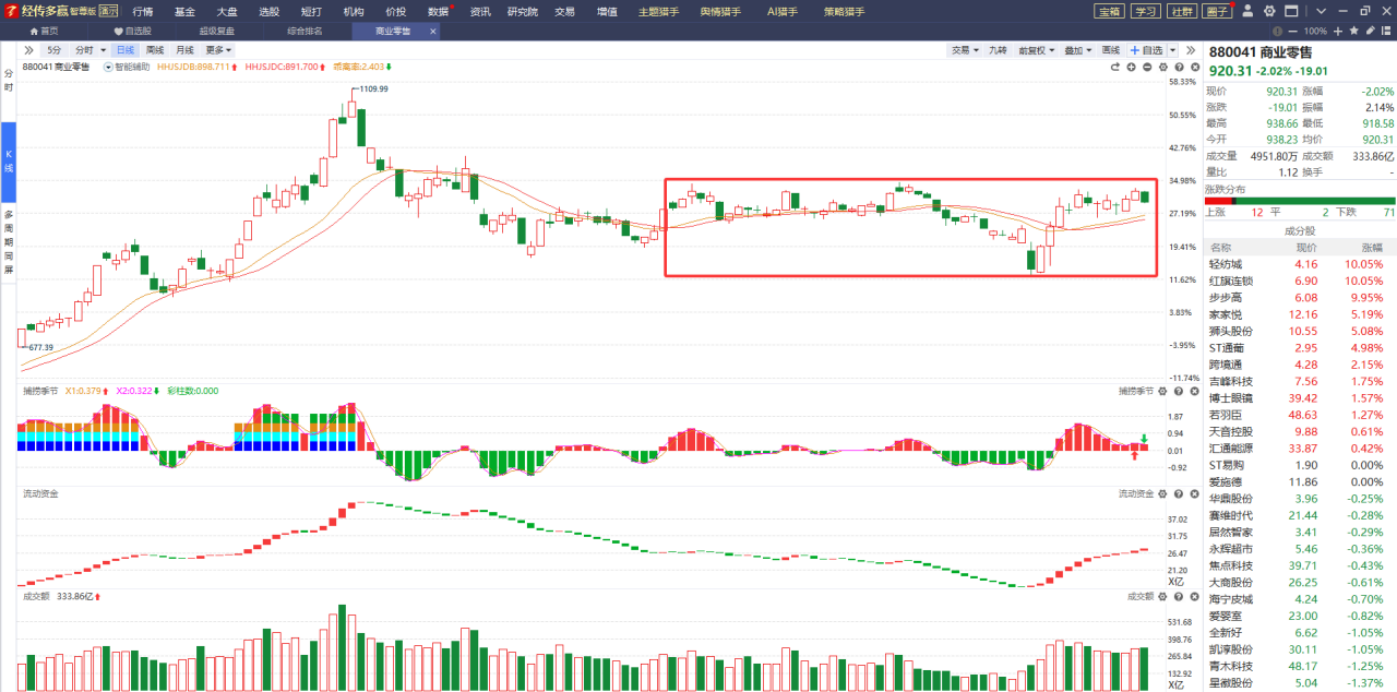Click the double-arrow icon left of 5分
Image resolution: width=1397 pixels, height=692 pixels.
tap(29, 50)
